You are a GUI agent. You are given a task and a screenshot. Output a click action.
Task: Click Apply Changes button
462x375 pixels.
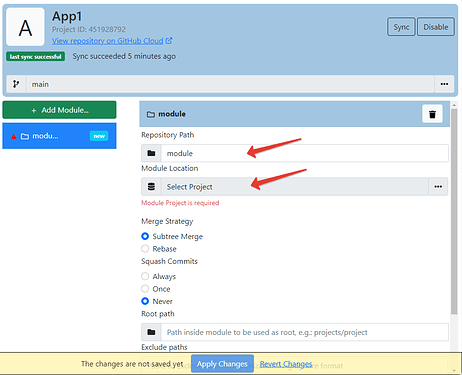point(222,364)
